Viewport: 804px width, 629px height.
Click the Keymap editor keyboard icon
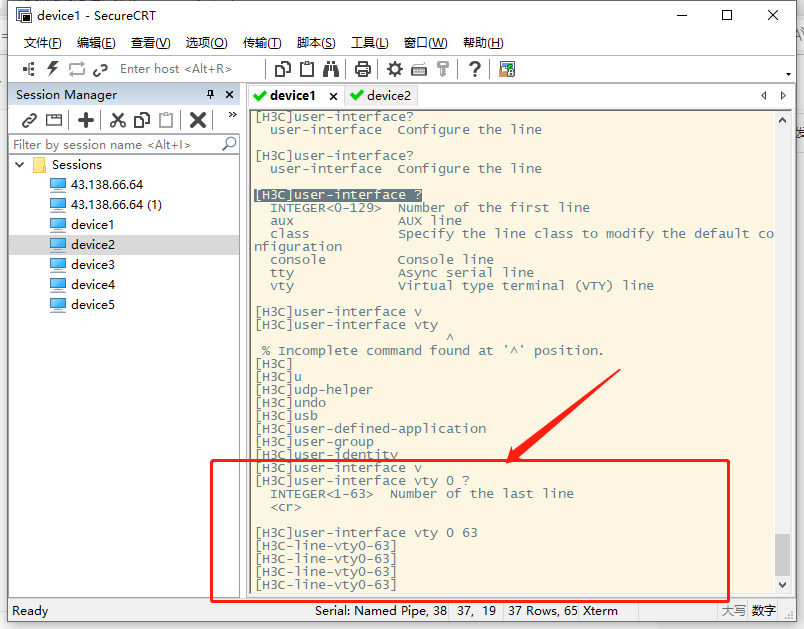pyautogui.click(x=419, y=69)
